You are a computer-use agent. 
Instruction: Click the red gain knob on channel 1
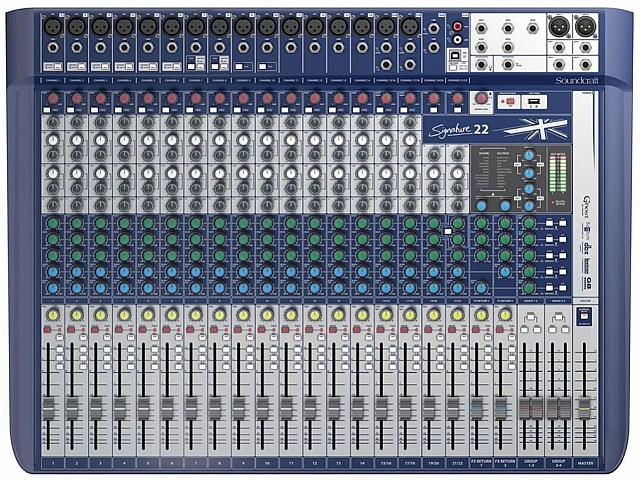[52, 98]
